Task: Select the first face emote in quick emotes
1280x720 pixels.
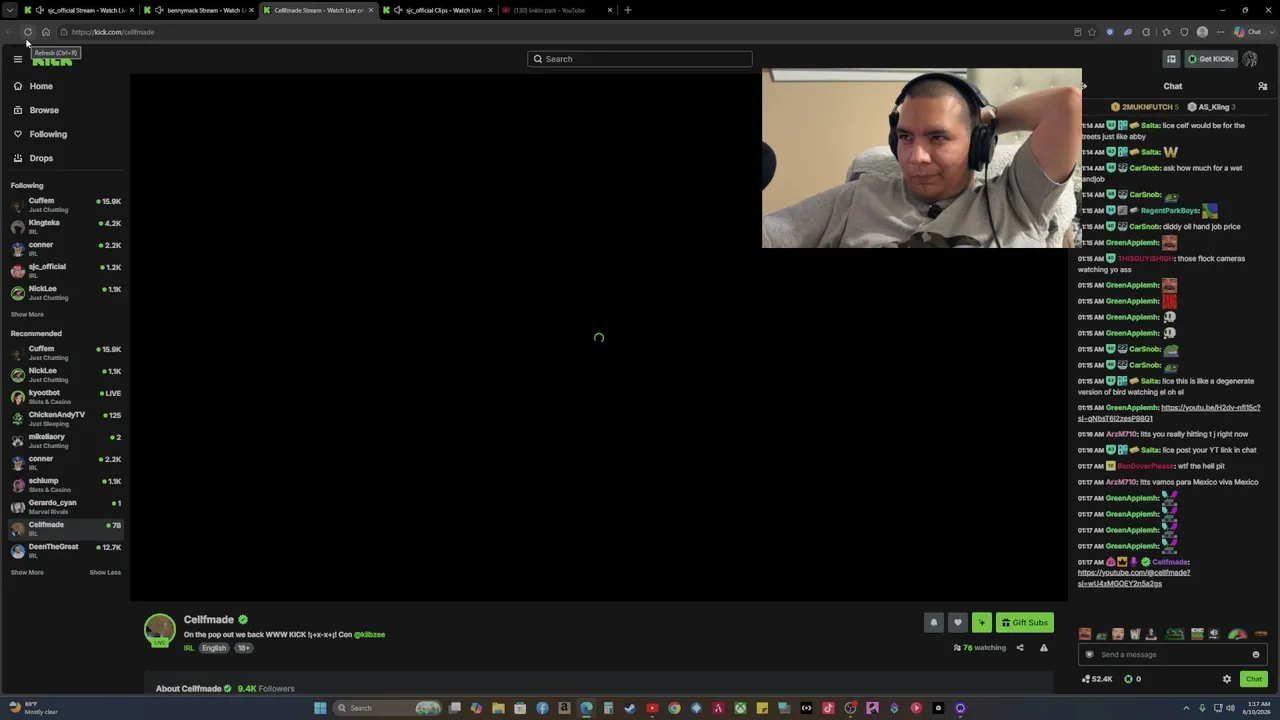Action: (1085, 634)
